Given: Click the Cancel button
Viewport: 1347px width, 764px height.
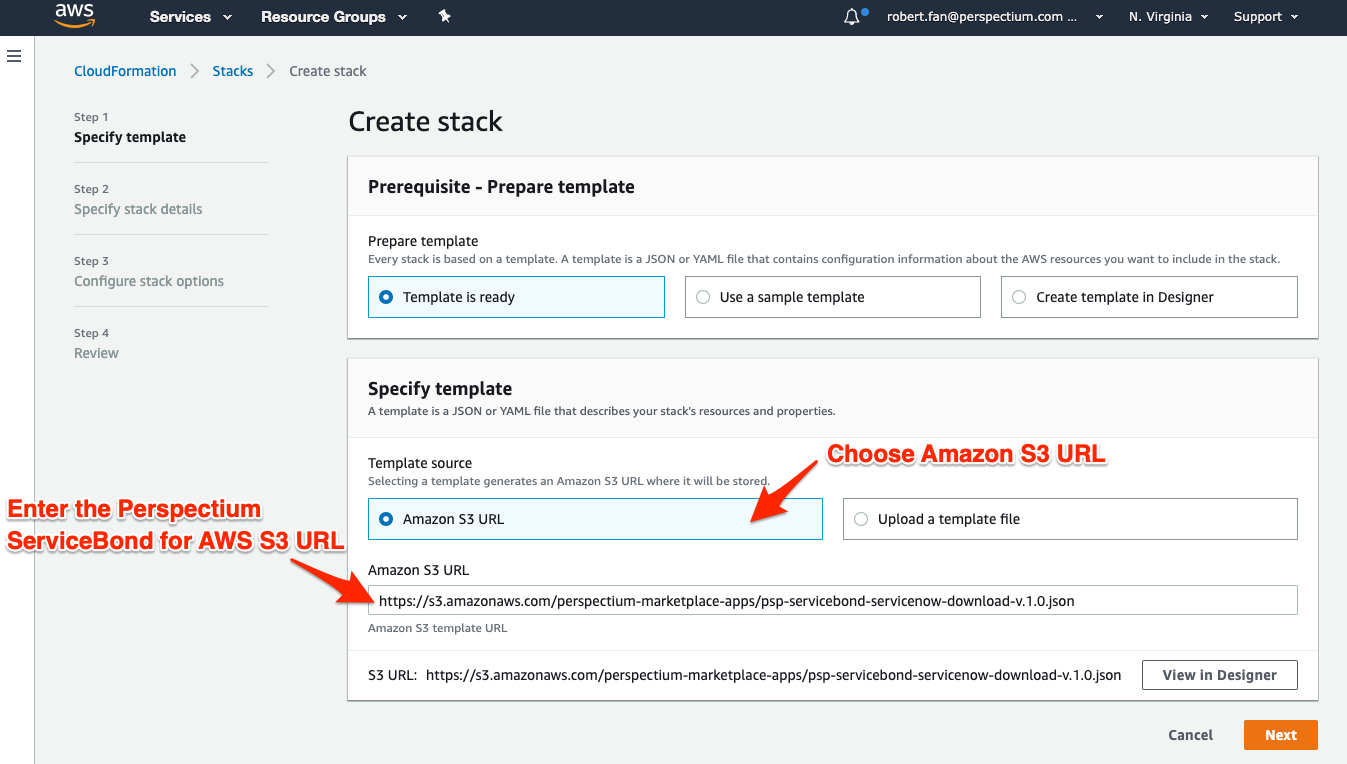Looking at the screenshot, I should [x=1190, y=735].
